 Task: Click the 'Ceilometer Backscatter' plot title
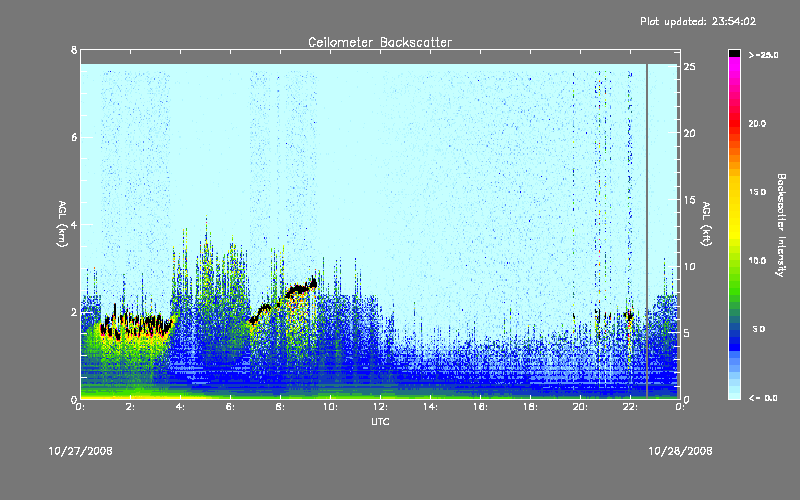380,42
